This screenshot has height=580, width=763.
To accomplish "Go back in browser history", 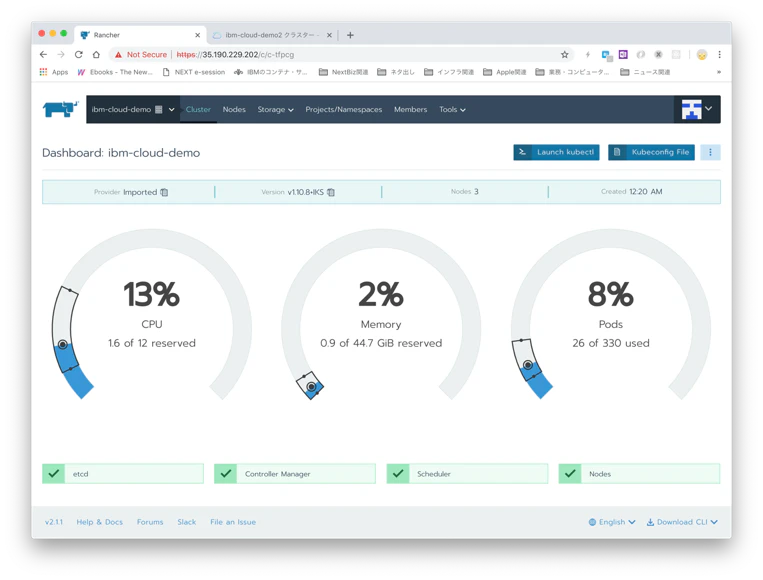I will point(43,54).
